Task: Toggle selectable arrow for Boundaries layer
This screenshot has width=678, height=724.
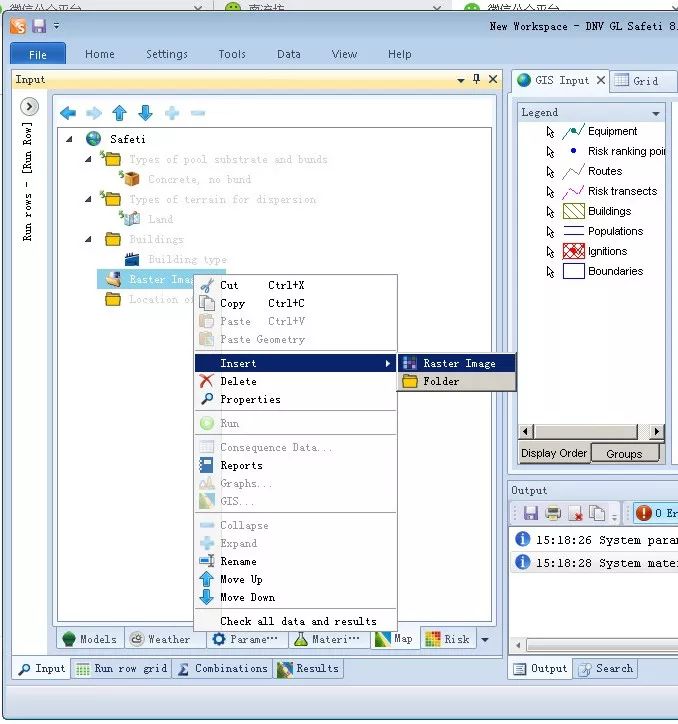Action: point(550,271)
